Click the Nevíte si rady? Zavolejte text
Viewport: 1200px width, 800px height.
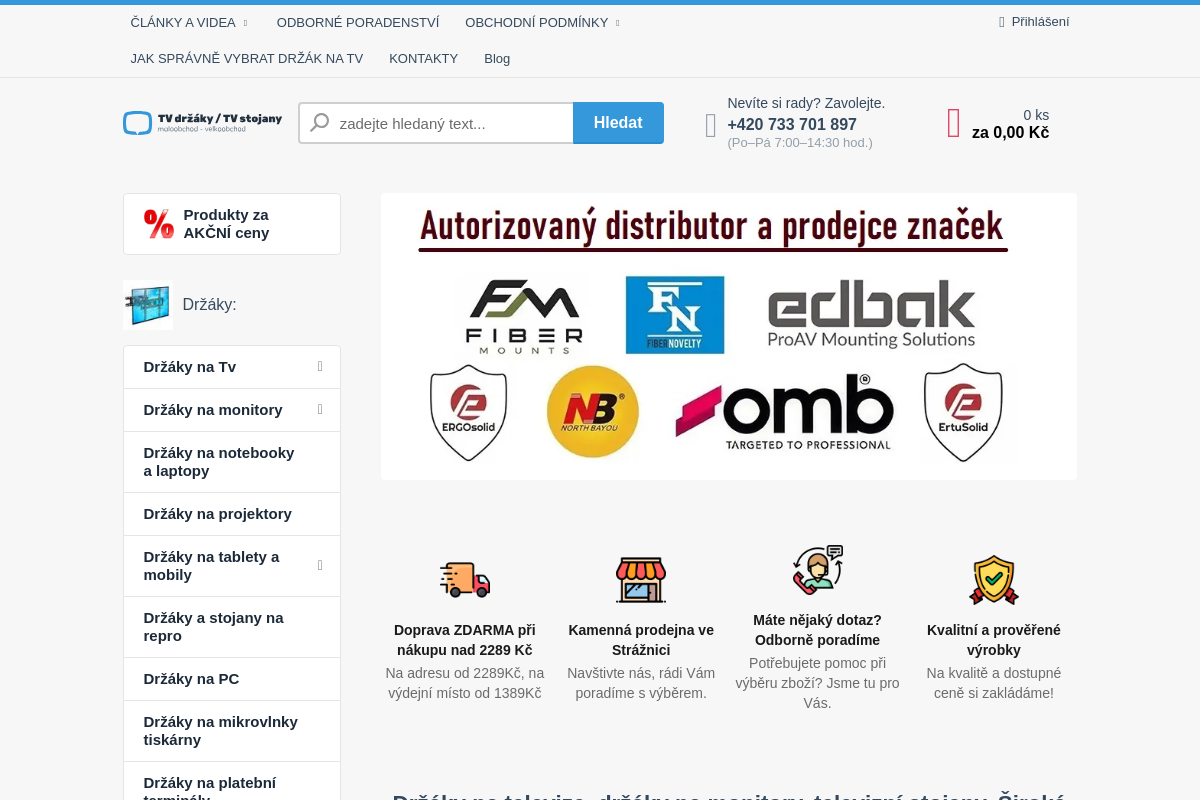[x=806, y=103]
